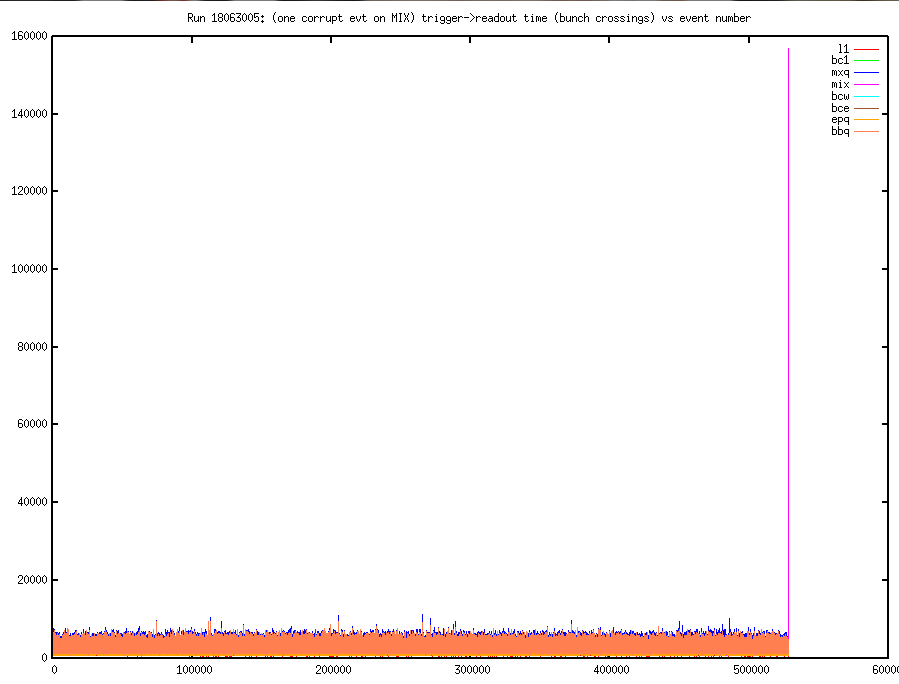Click the 'bce' legend label
The image size is (899, 684).
point(840,108)
